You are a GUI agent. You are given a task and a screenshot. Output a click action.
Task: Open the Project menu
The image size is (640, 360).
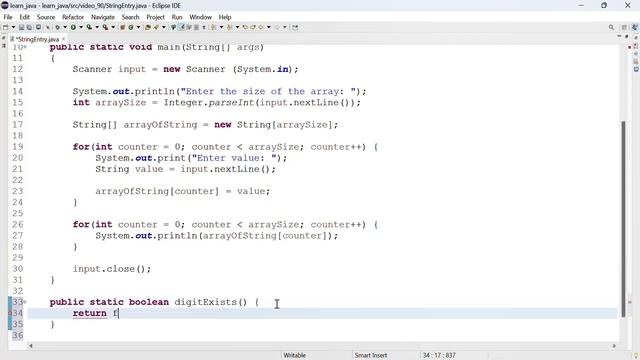[156, 17]
